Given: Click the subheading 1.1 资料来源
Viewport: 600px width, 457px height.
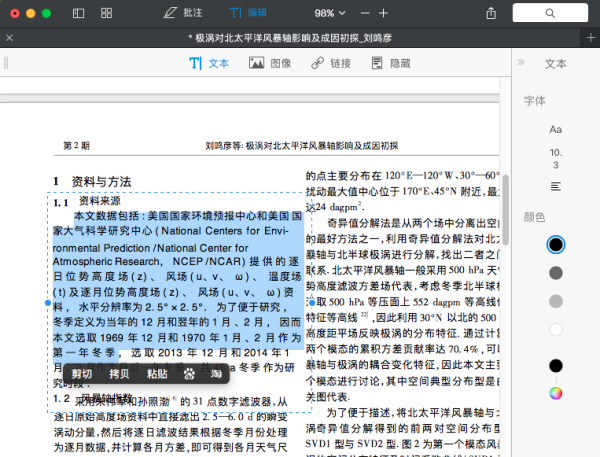Looking at the screenshot, I should click(87, 201).
